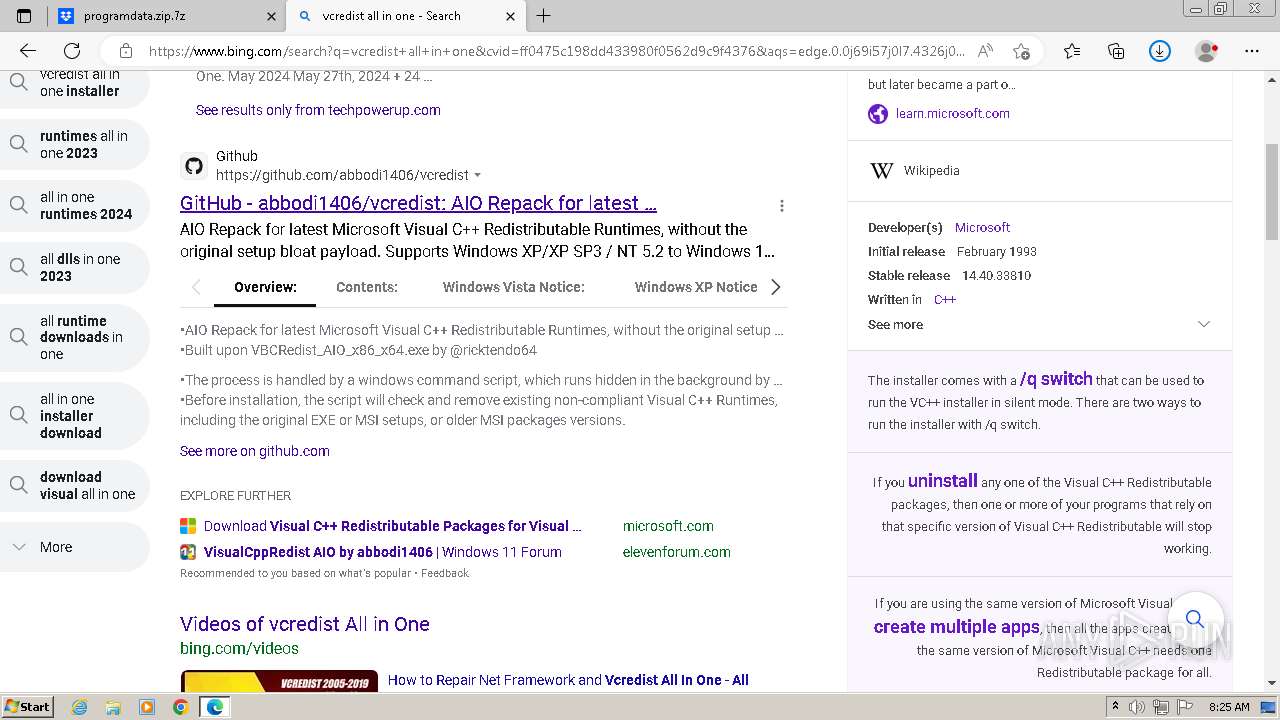
Task: Refresh the current page
Action: (x=72, y=51)
